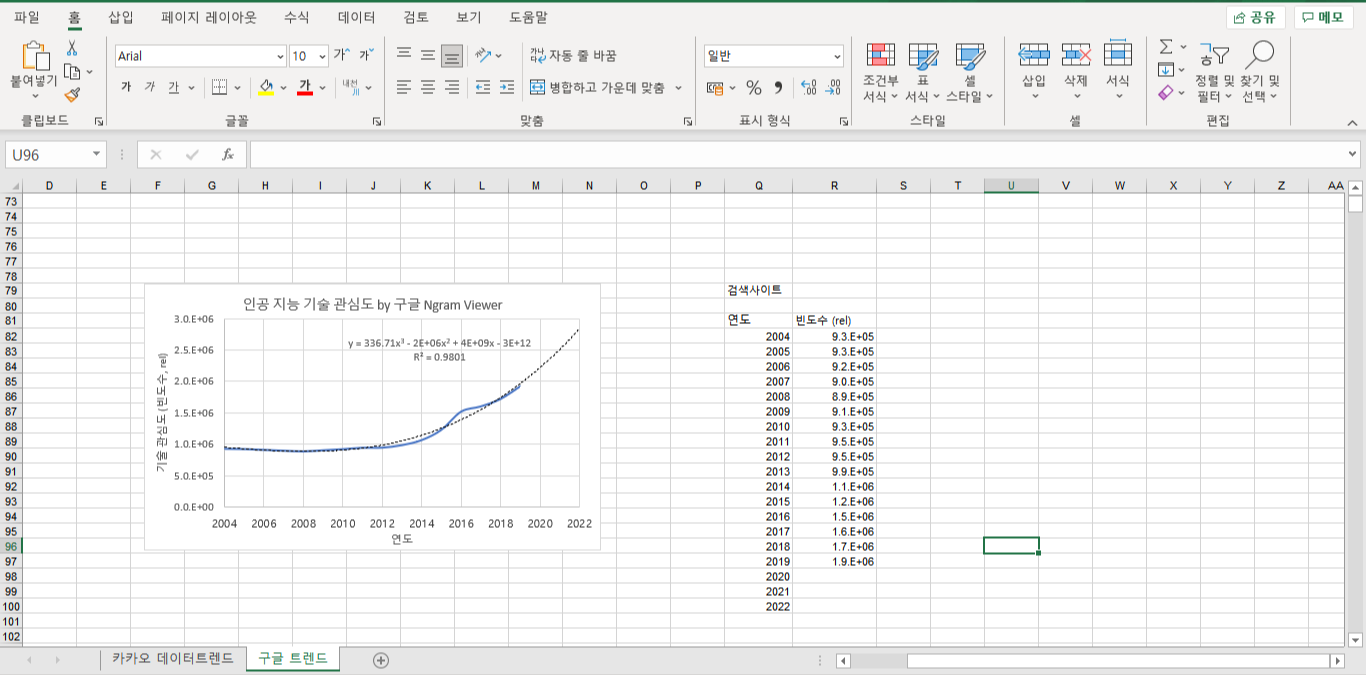
Task: Click the text orientation icon
Action: pos(484,56)
